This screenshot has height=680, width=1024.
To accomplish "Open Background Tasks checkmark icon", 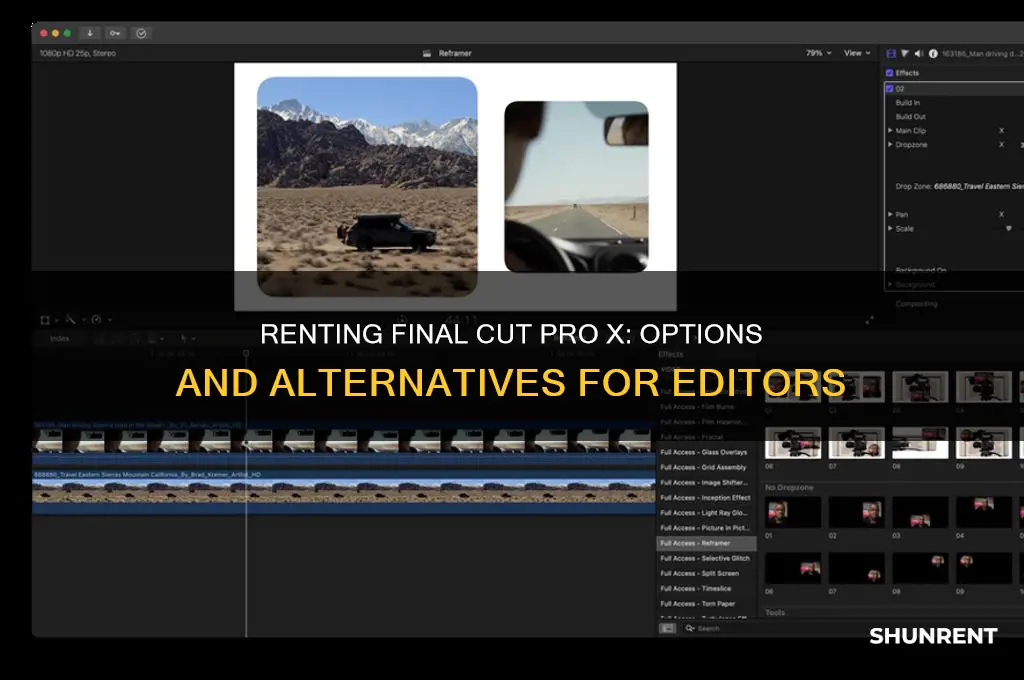I will coord(141,33).
